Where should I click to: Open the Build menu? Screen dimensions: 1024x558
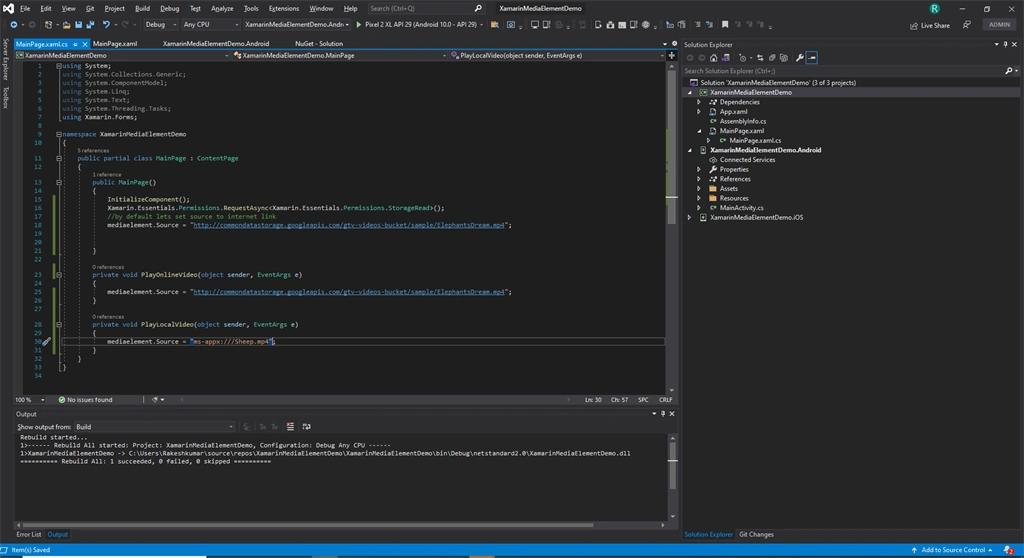tap(142, 8)
